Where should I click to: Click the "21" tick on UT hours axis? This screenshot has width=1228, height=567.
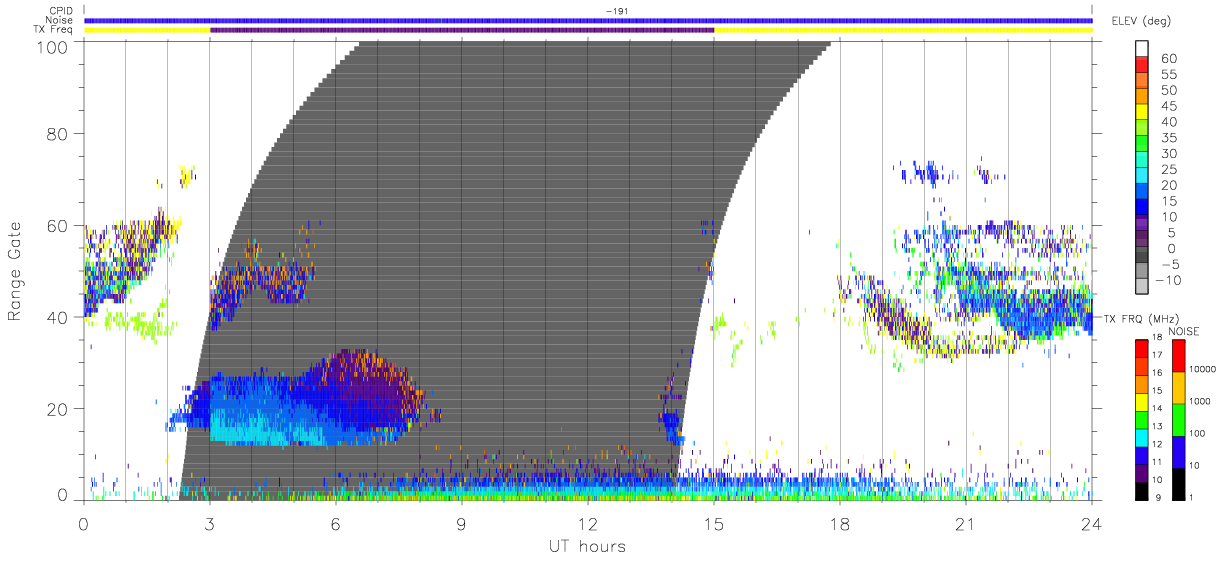pos(966,523)
